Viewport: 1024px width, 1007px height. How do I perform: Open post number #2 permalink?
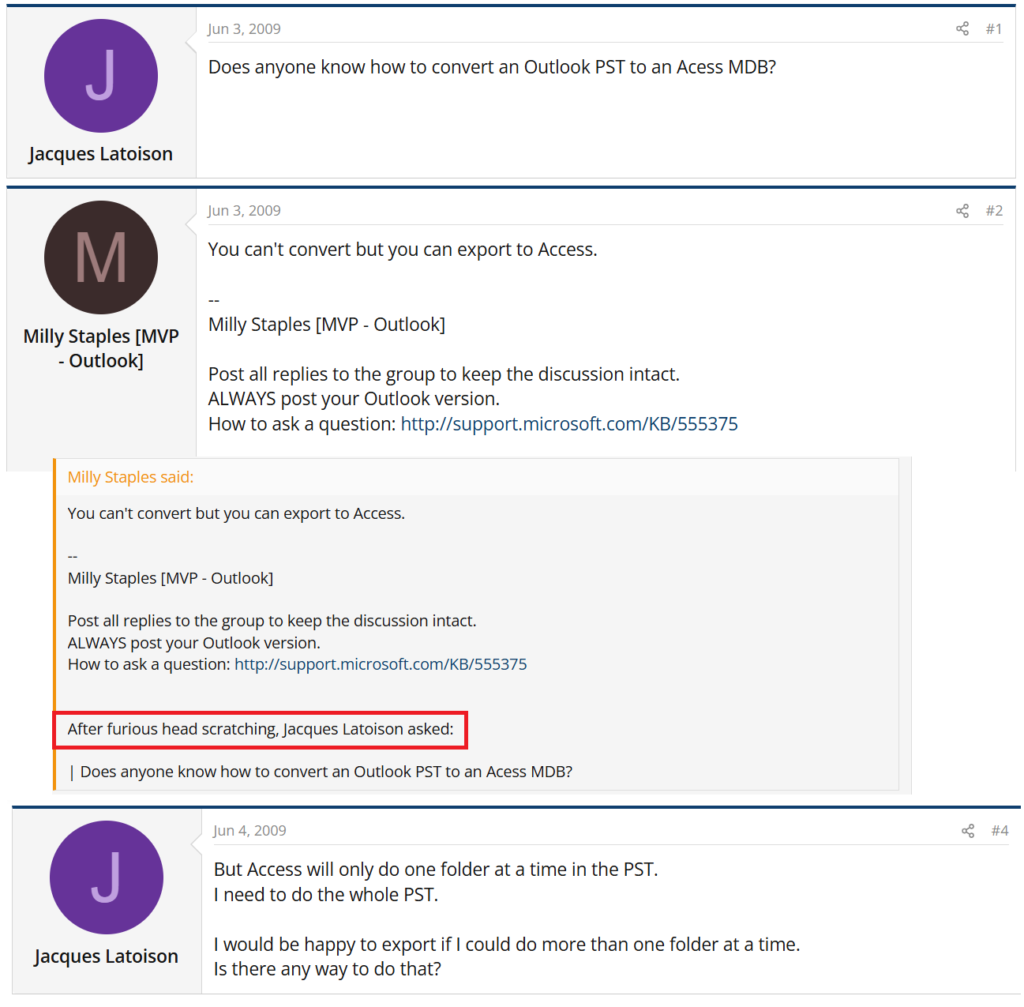994,211
